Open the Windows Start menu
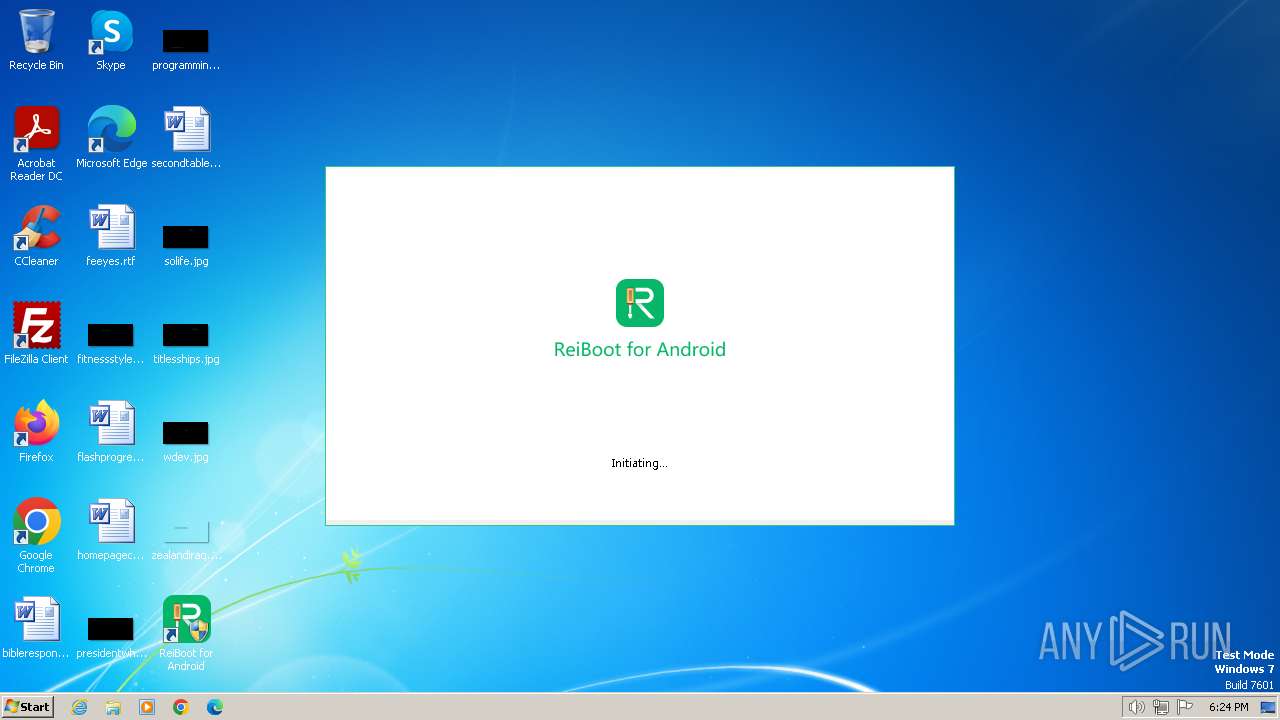Viewport: 1280px width, 720px height. (27, 707)
